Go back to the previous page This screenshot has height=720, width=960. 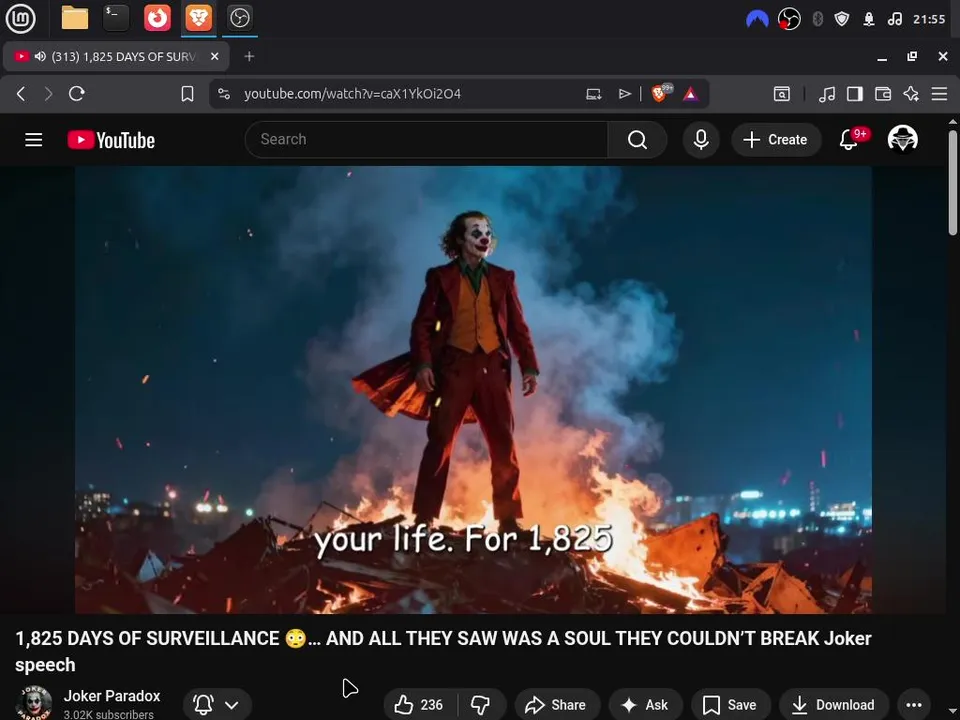21,94
